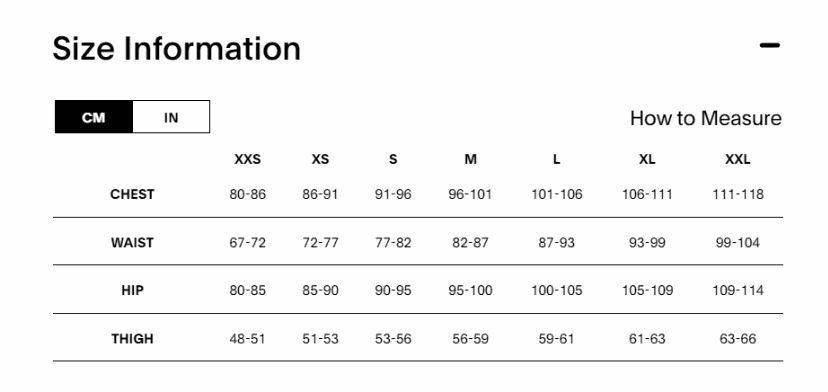
Task: Select the CM unit toggle
Action: pos(94,117)
